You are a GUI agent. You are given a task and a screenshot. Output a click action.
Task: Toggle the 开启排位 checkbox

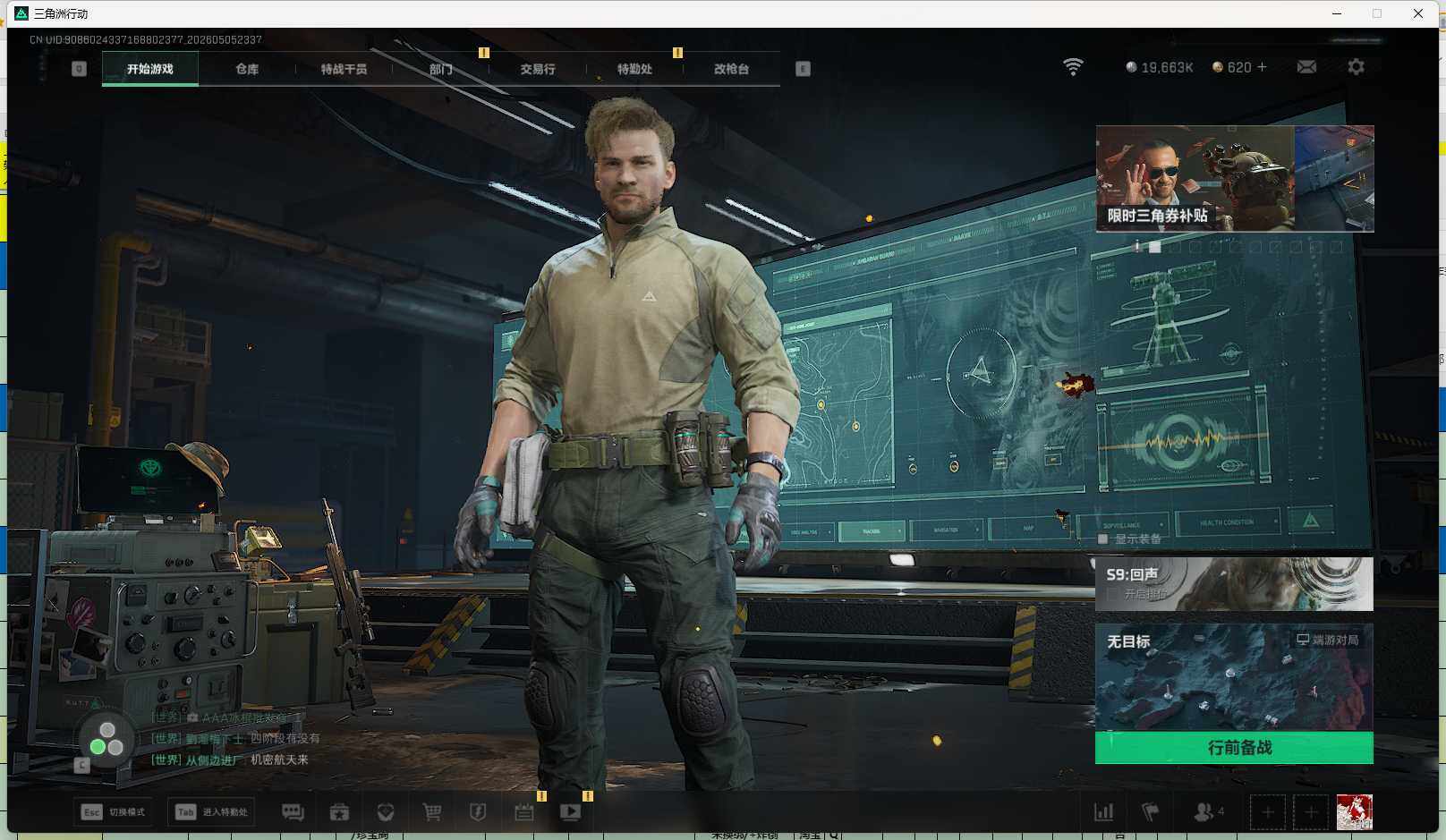click(x=1112, y=594)
